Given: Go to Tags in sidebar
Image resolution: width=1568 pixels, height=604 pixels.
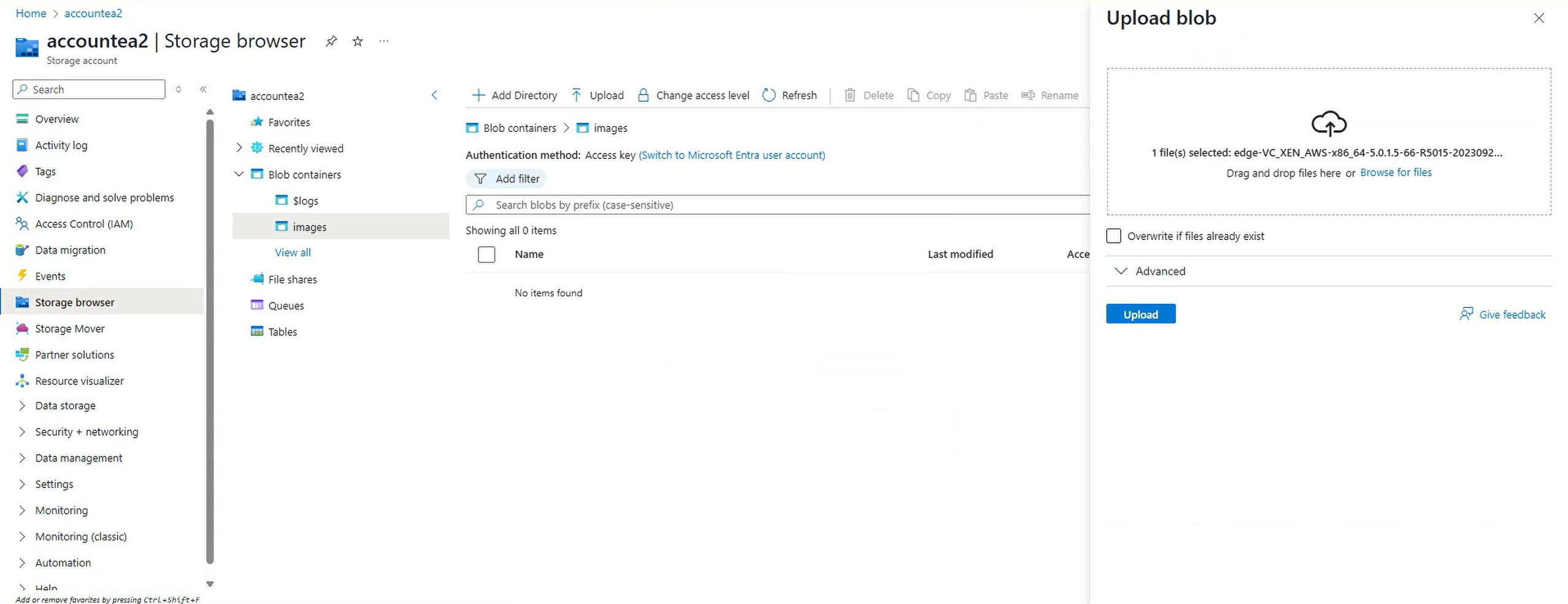Looking at the screenshot, I should (x=45, y=171).
